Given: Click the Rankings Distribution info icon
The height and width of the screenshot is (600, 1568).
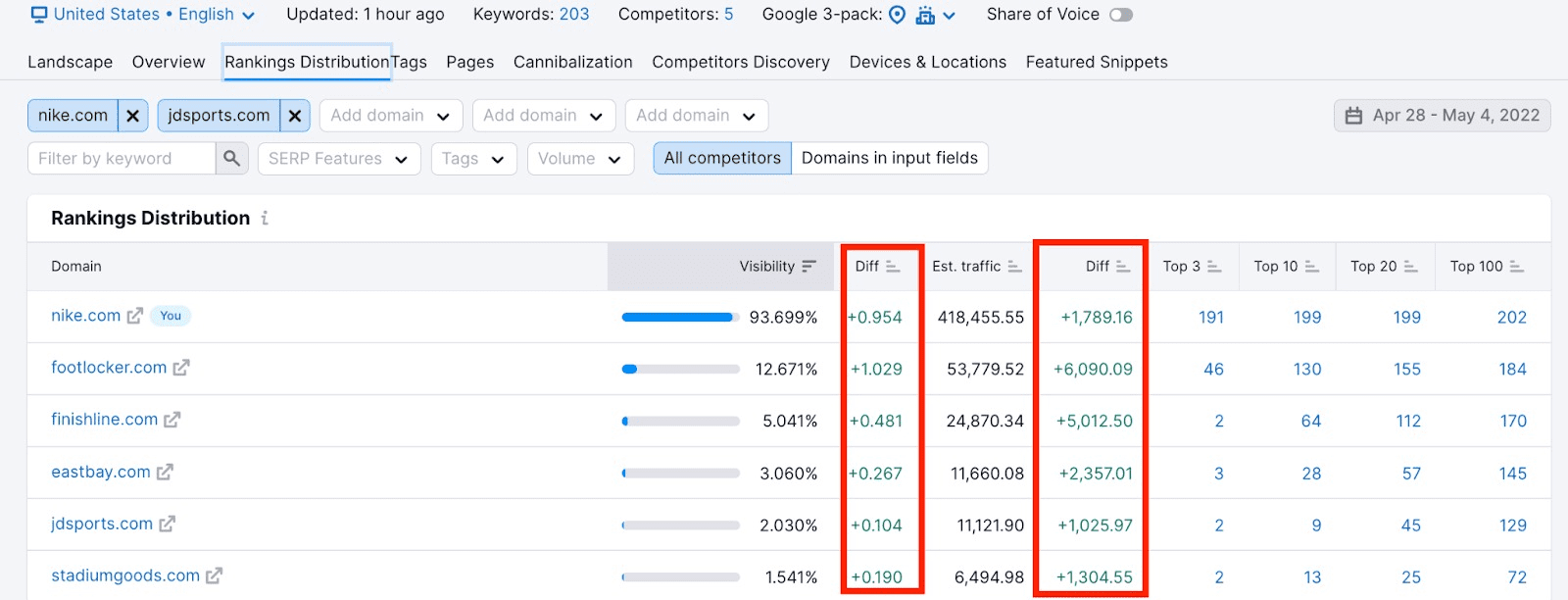Looking at the screenshot, I should (265, 219).
